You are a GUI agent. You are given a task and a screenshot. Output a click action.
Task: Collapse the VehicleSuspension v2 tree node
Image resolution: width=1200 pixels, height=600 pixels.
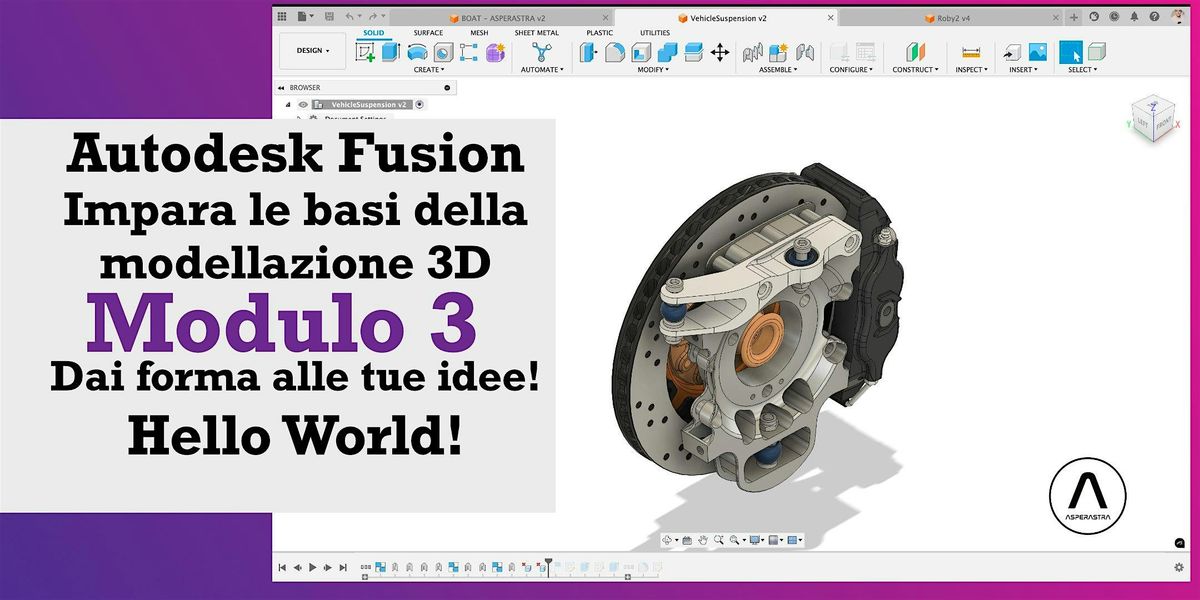coord(288,104)
